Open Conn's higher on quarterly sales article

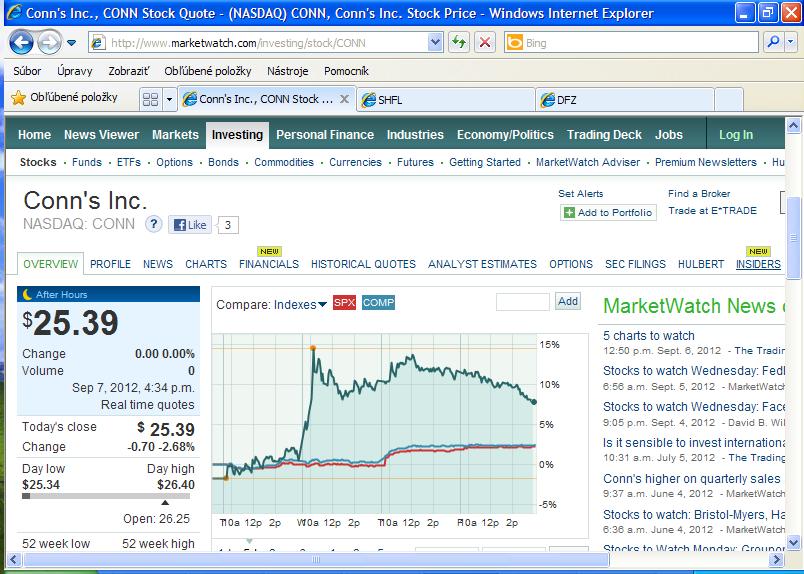[x=691, y=479]
